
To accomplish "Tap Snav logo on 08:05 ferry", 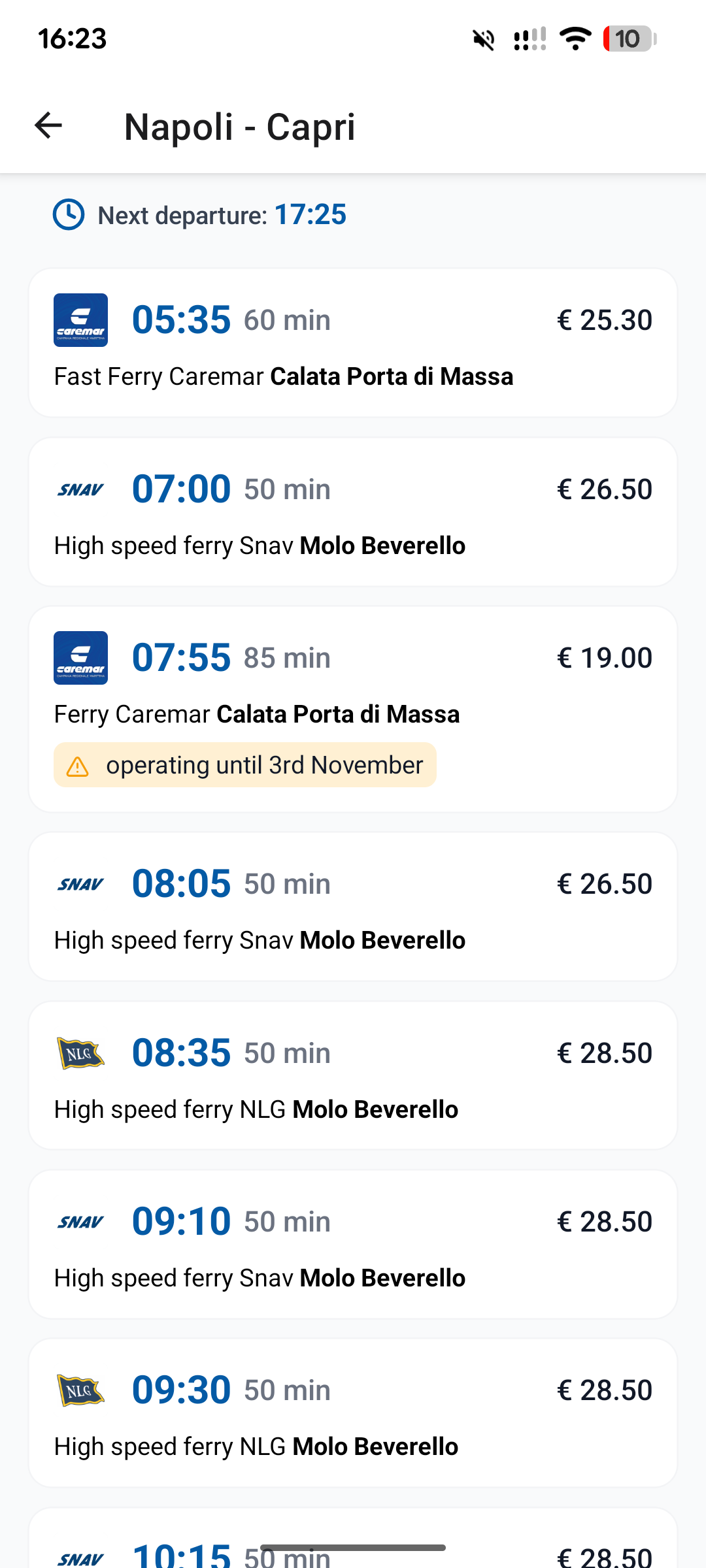I will point(80,884).
